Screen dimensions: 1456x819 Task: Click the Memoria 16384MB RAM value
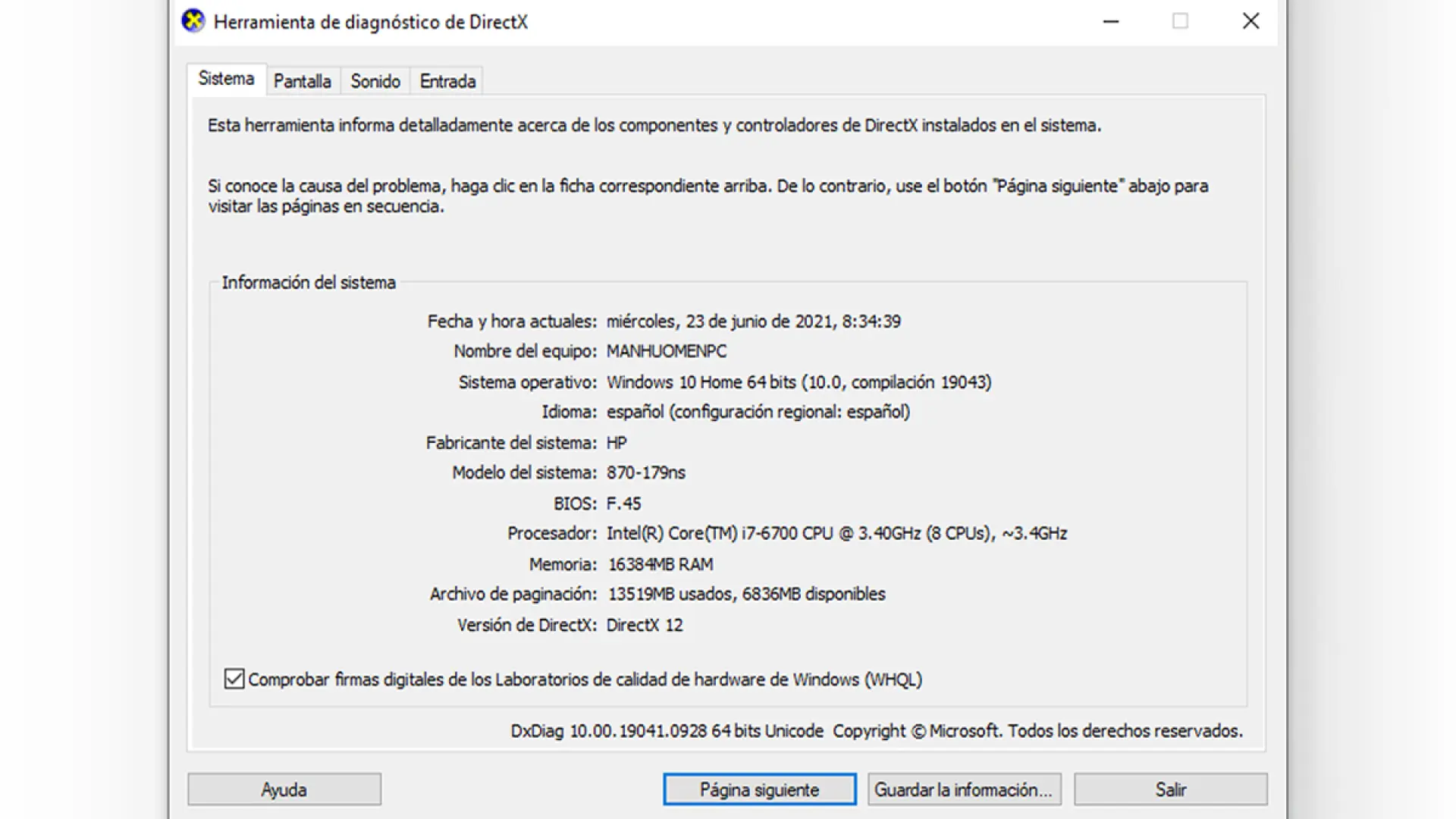[x=660, y=564]
